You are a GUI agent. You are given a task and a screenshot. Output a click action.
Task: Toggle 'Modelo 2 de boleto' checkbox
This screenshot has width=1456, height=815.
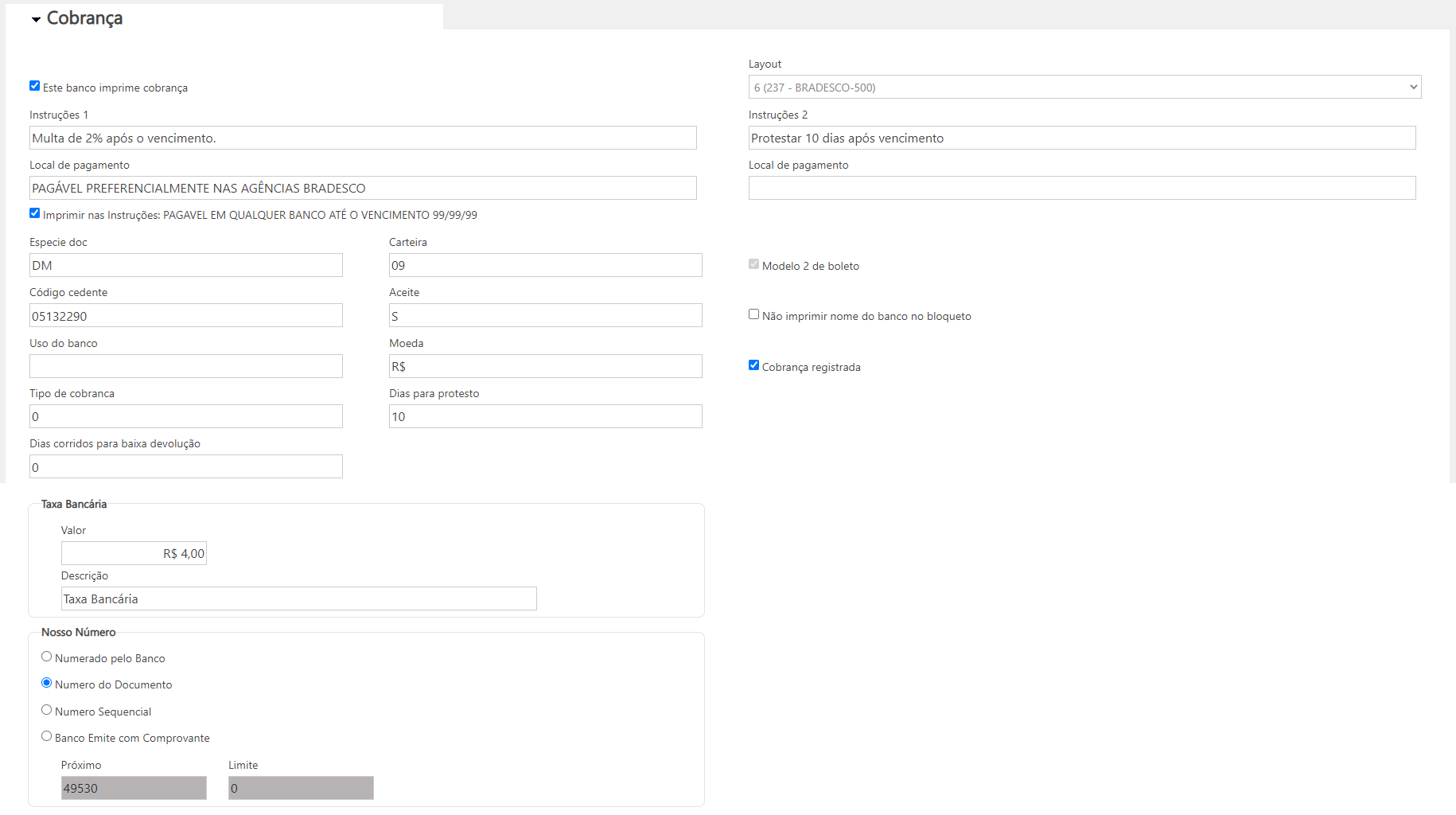tap(753, 264)
